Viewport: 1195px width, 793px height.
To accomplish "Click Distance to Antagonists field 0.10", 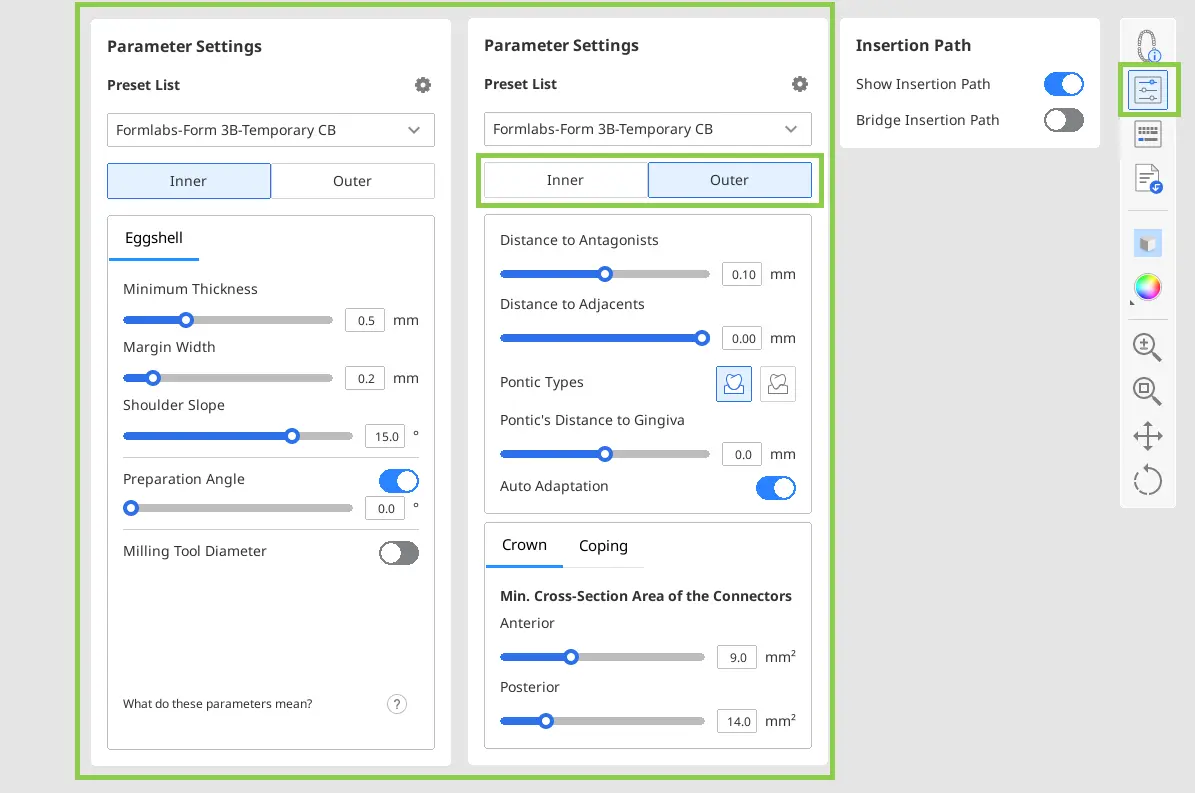I will pyautogui.click(x=742, y=274).
